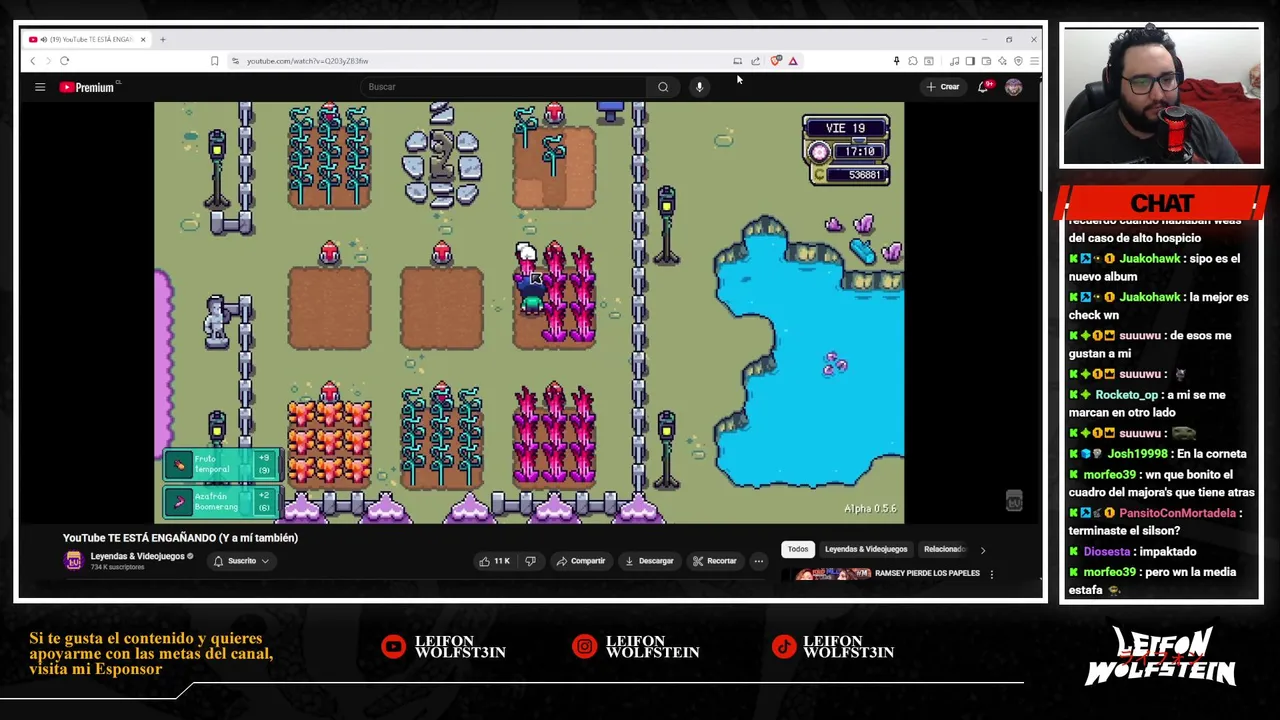The width and height of the screenshot is (1280, 720).
Task: Click the Crear button
Action: click(x=942, y=87)
